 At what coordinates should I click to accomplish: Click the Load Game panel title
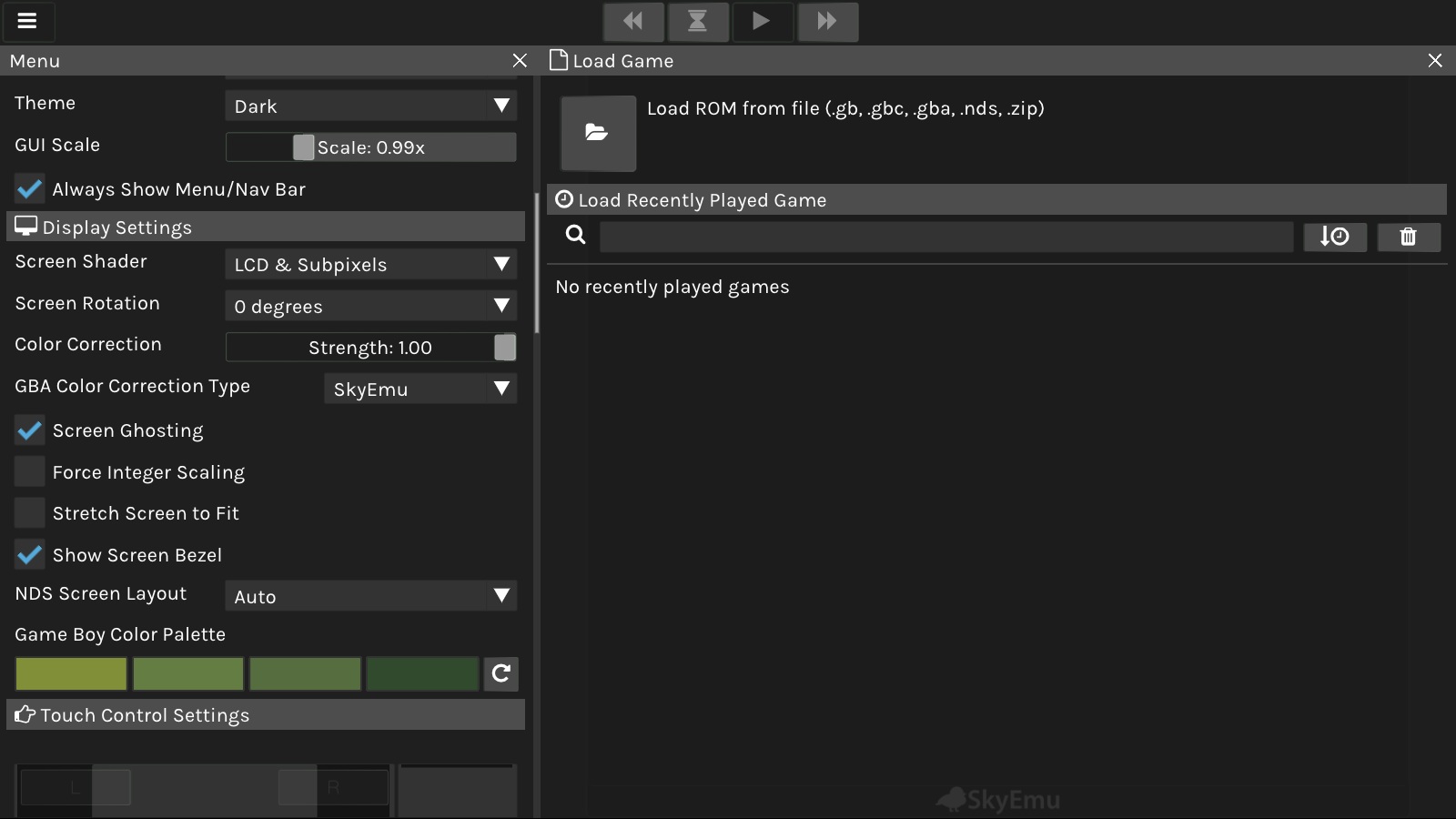tap(622, 60)
